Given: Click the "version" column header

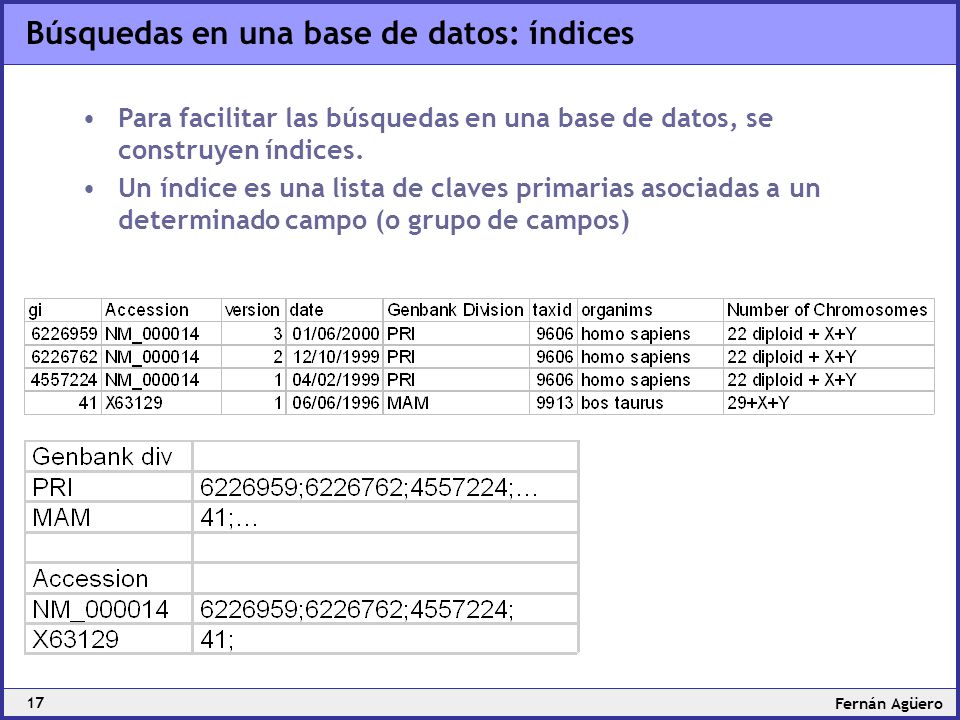Looking at the screenshot, I should 252,310.
